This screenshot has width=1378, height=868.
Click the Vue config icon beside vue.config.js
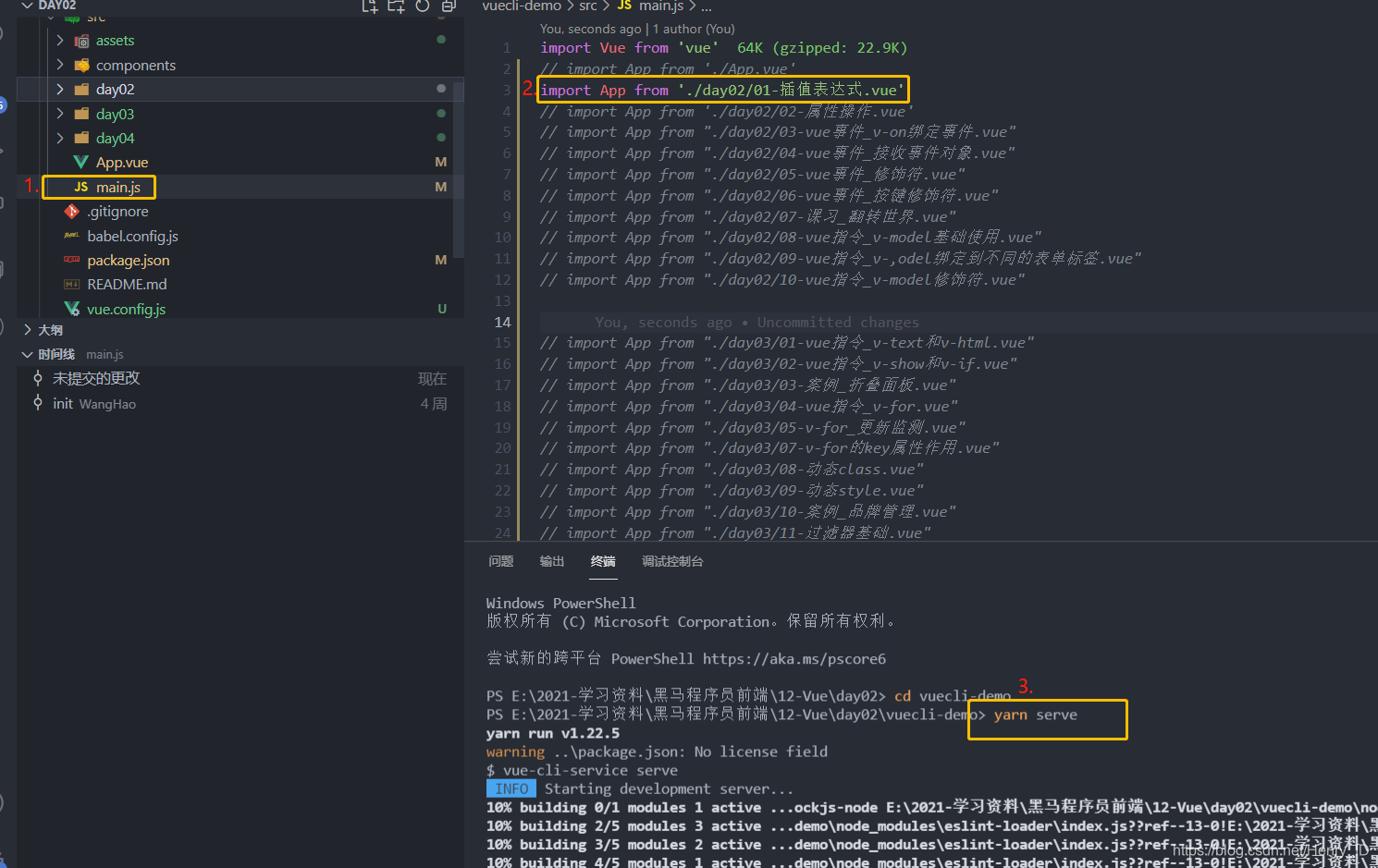72,309
